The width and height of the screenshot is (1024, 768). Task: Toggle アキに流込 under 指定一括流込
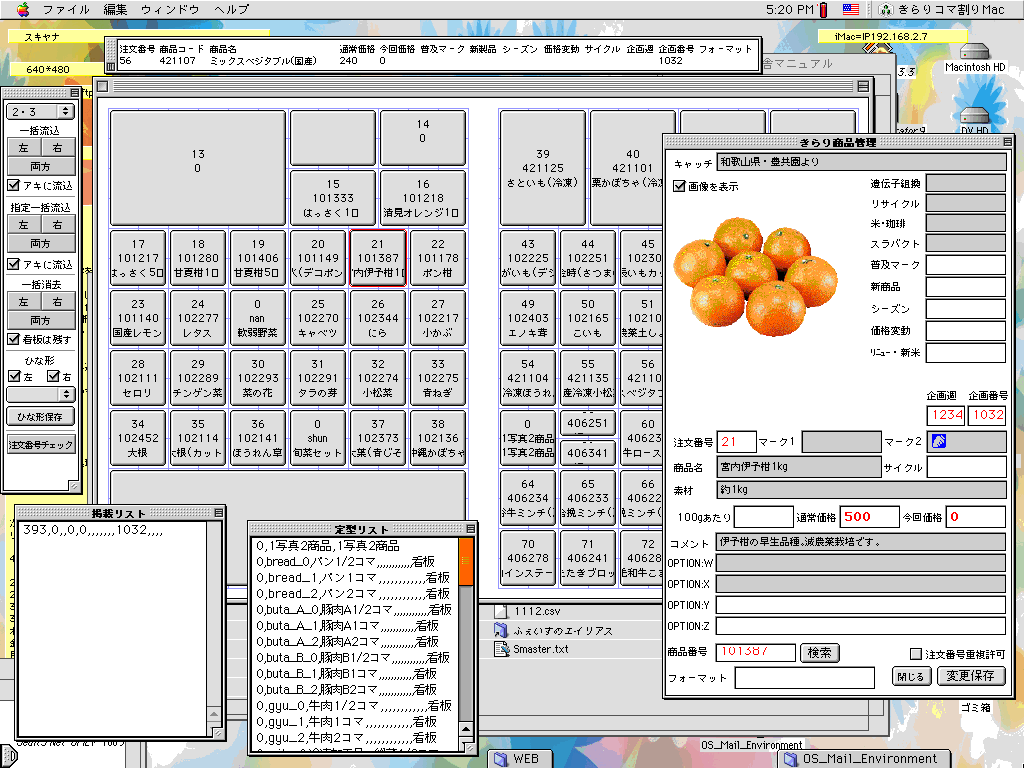pyautogui.click(x=13, y=264)
